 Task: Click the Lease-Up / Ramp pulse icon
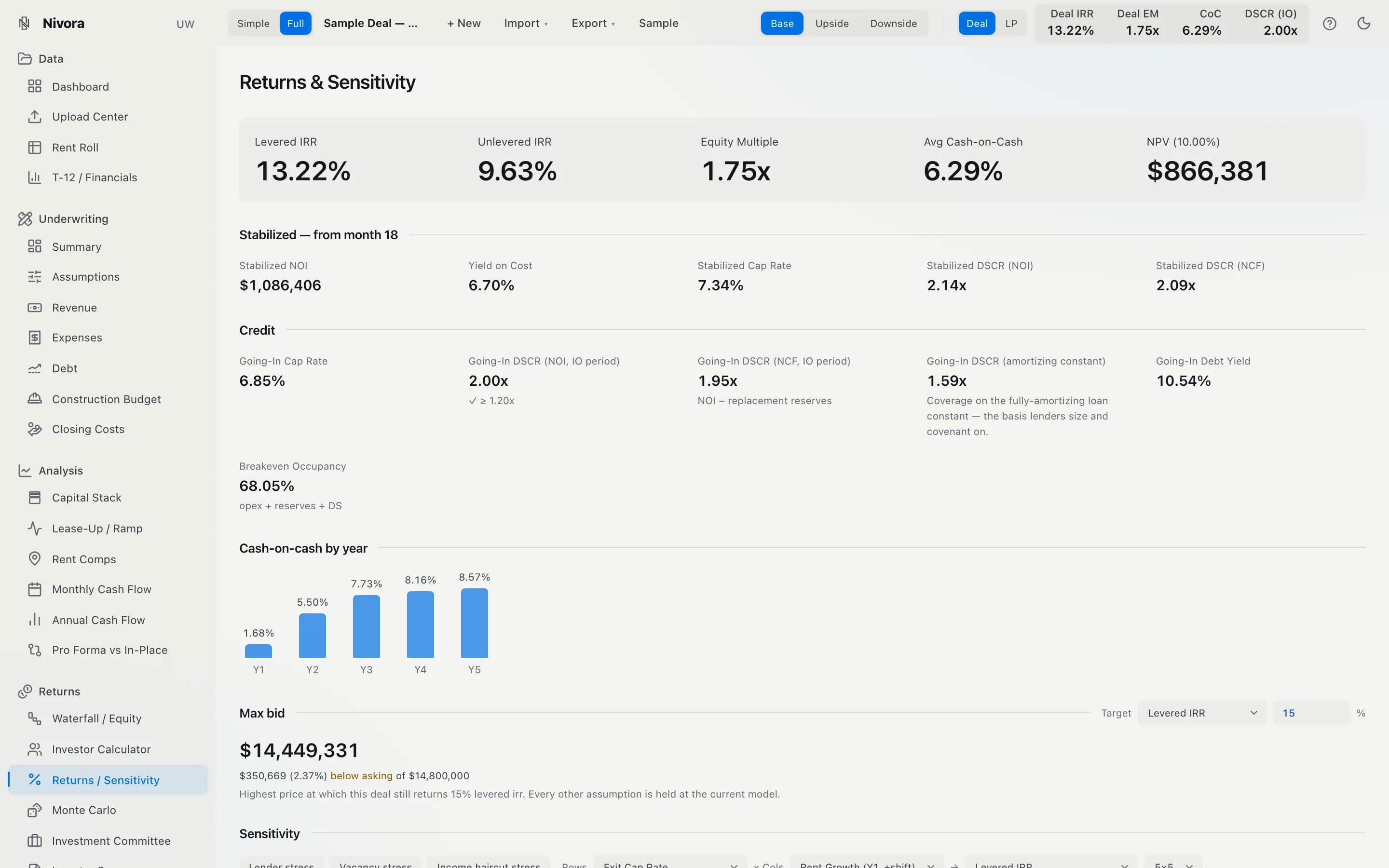pos(34,528)
